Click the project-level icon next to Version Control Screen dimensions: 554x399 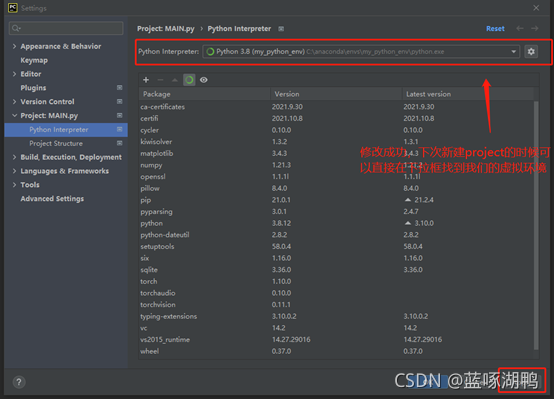pyautogui.click(x=120, y=101)
